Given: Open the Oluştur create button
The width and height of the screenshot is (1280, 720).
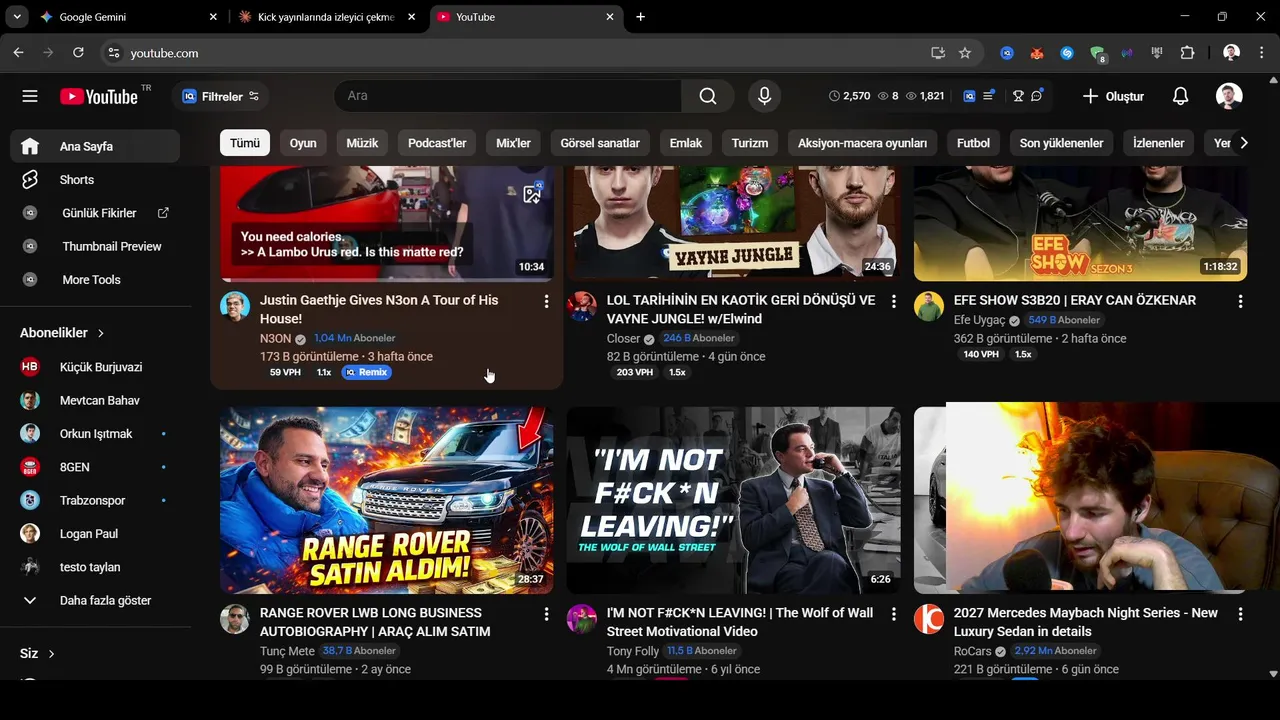Looking at the screenshot, I should click(1113, 96).
